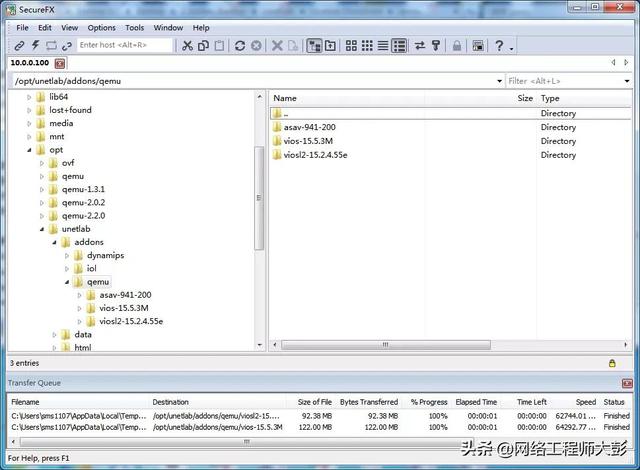
Task: Click the Transfer Queue horizontal scrollbar
Action: pos(247,442)
